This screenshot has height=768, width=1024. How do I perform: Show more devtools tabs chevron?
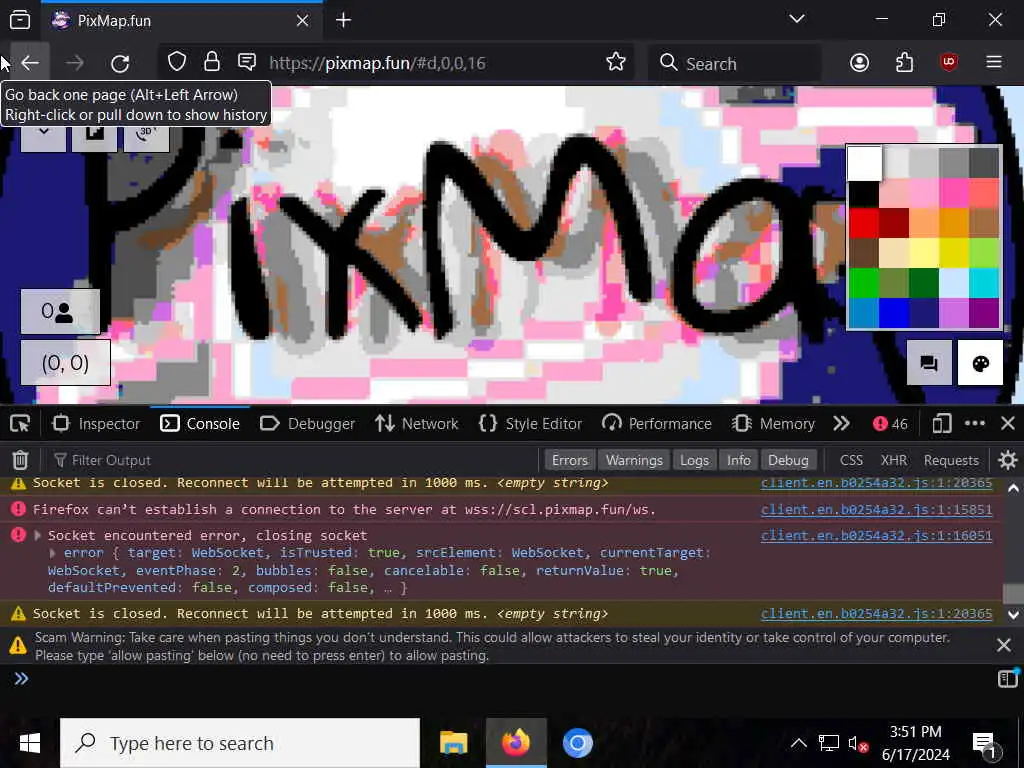click(x=841, y=424)
